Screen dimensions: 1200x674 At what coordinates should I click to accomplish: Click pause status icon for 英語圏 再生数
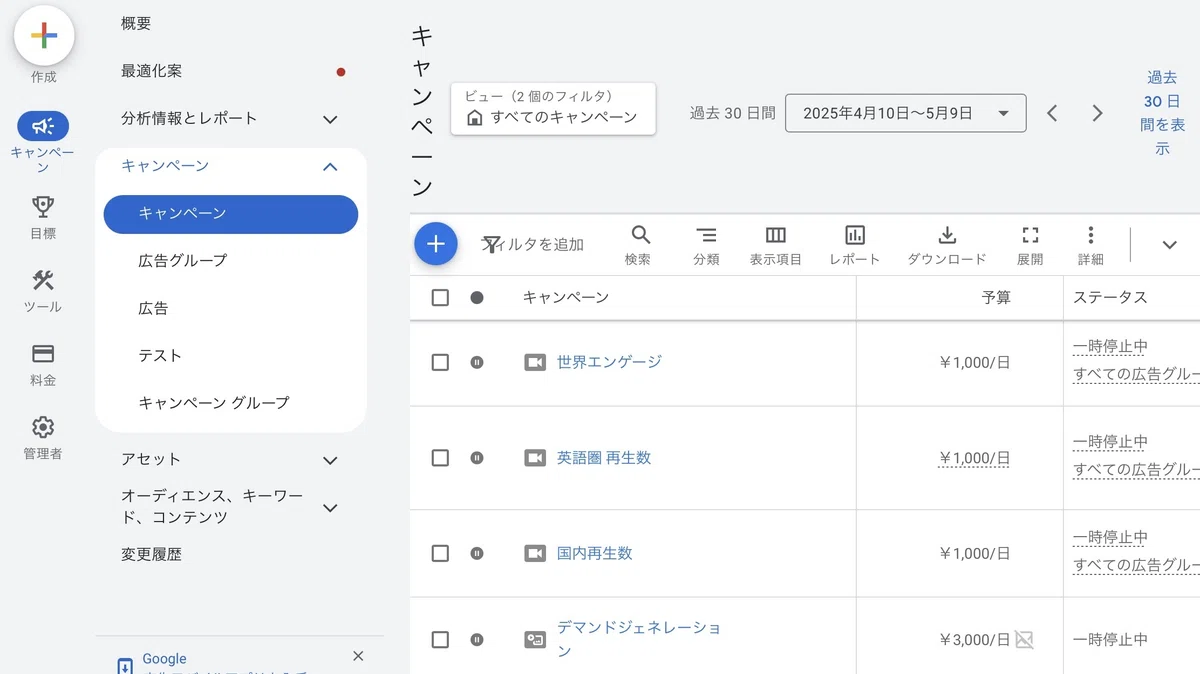pos(477,458)
